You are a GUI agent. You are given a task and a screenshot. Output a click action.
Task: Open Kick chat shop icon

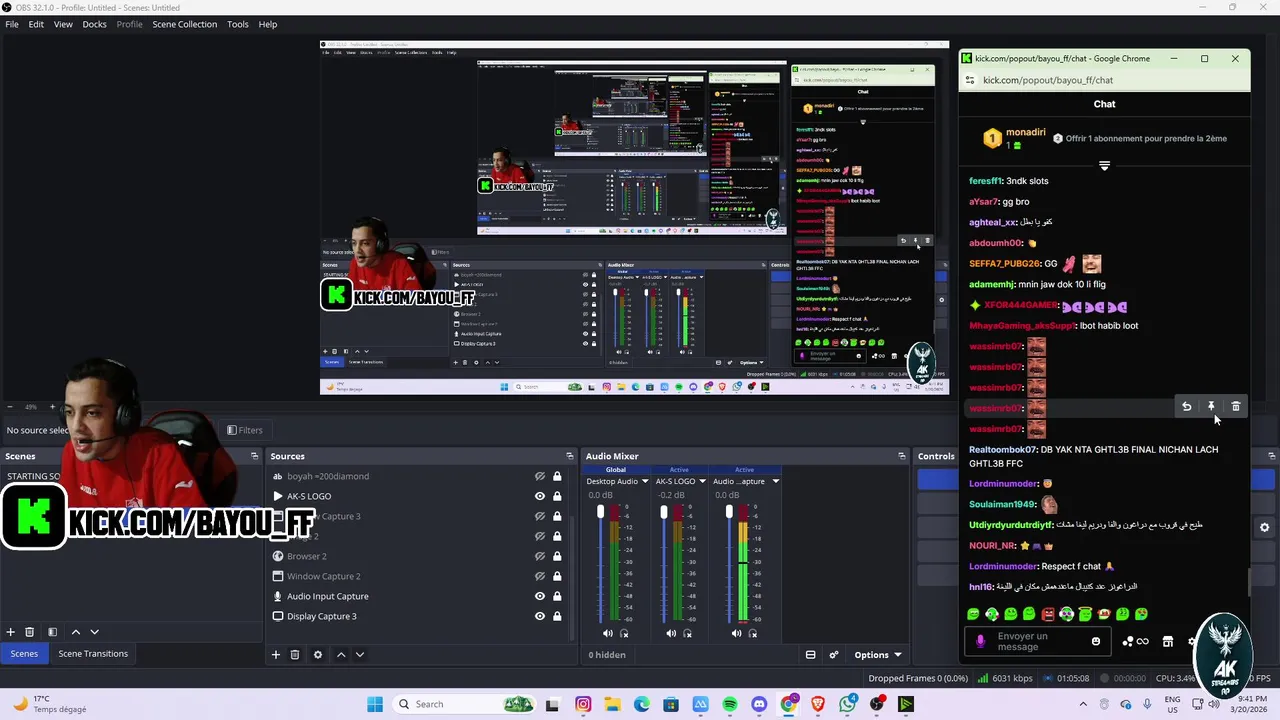coord(1167,642)
